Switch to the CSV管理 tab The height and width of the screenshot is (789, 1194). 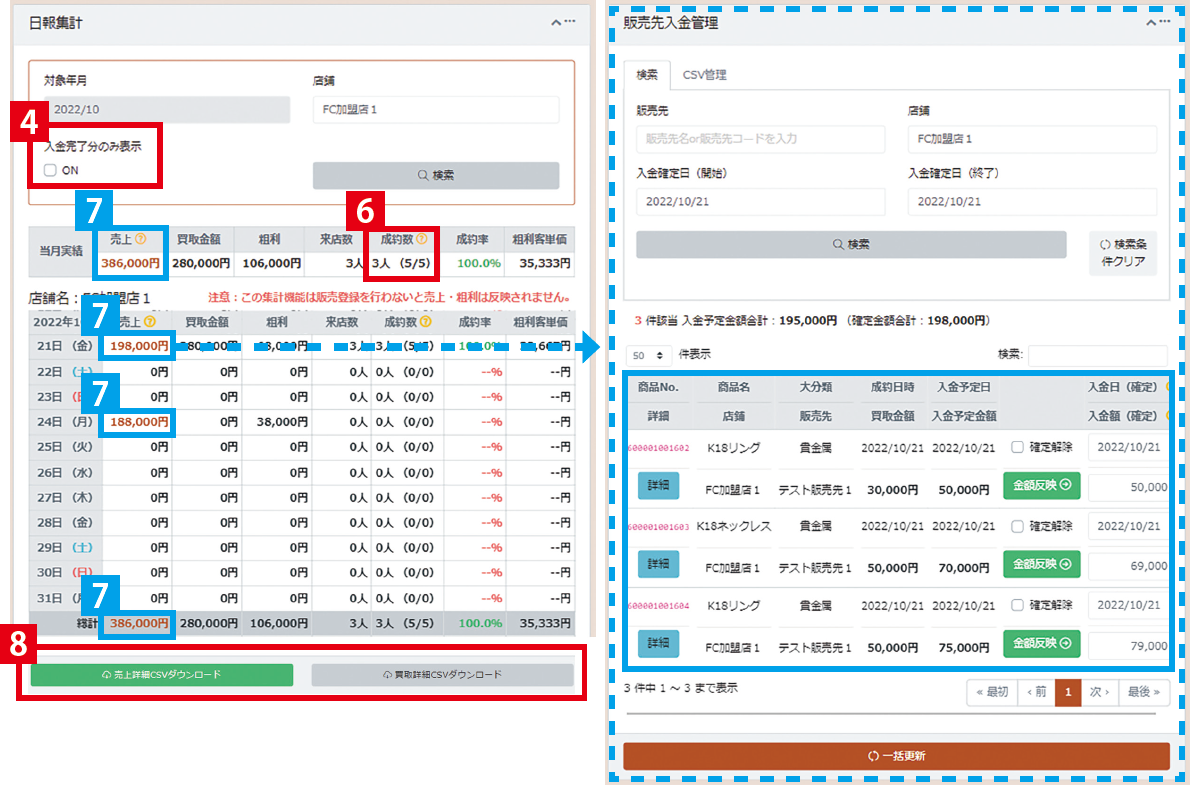704,75
